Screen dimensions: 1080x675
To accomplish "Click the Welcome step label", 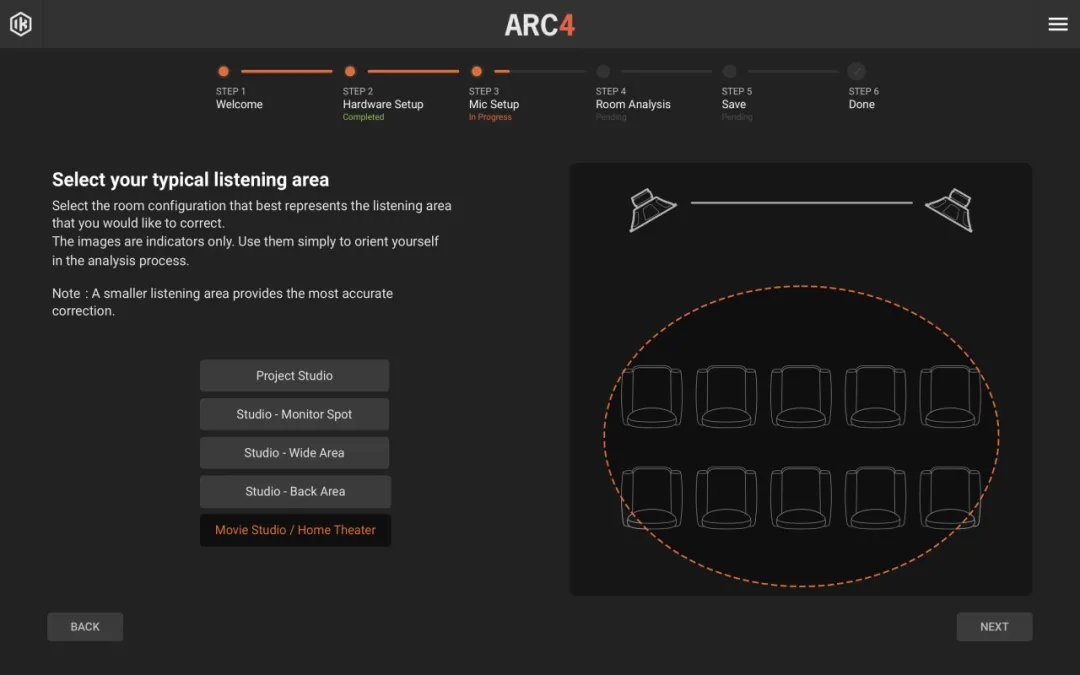I will click(x=239, y=104).
